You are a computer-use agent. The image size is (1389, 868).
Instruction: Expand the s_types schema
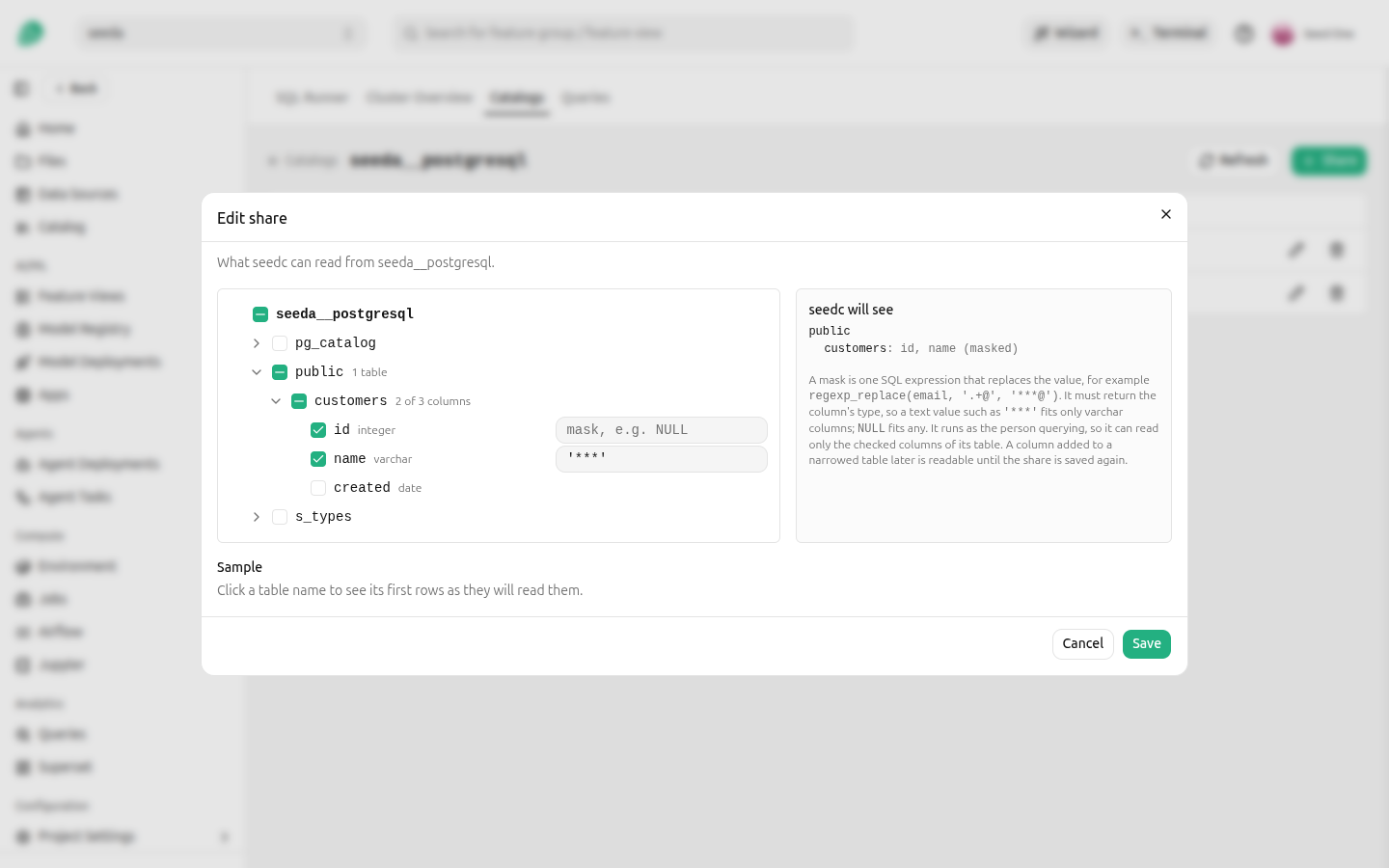pyautogui.click(x=257, y=517)
